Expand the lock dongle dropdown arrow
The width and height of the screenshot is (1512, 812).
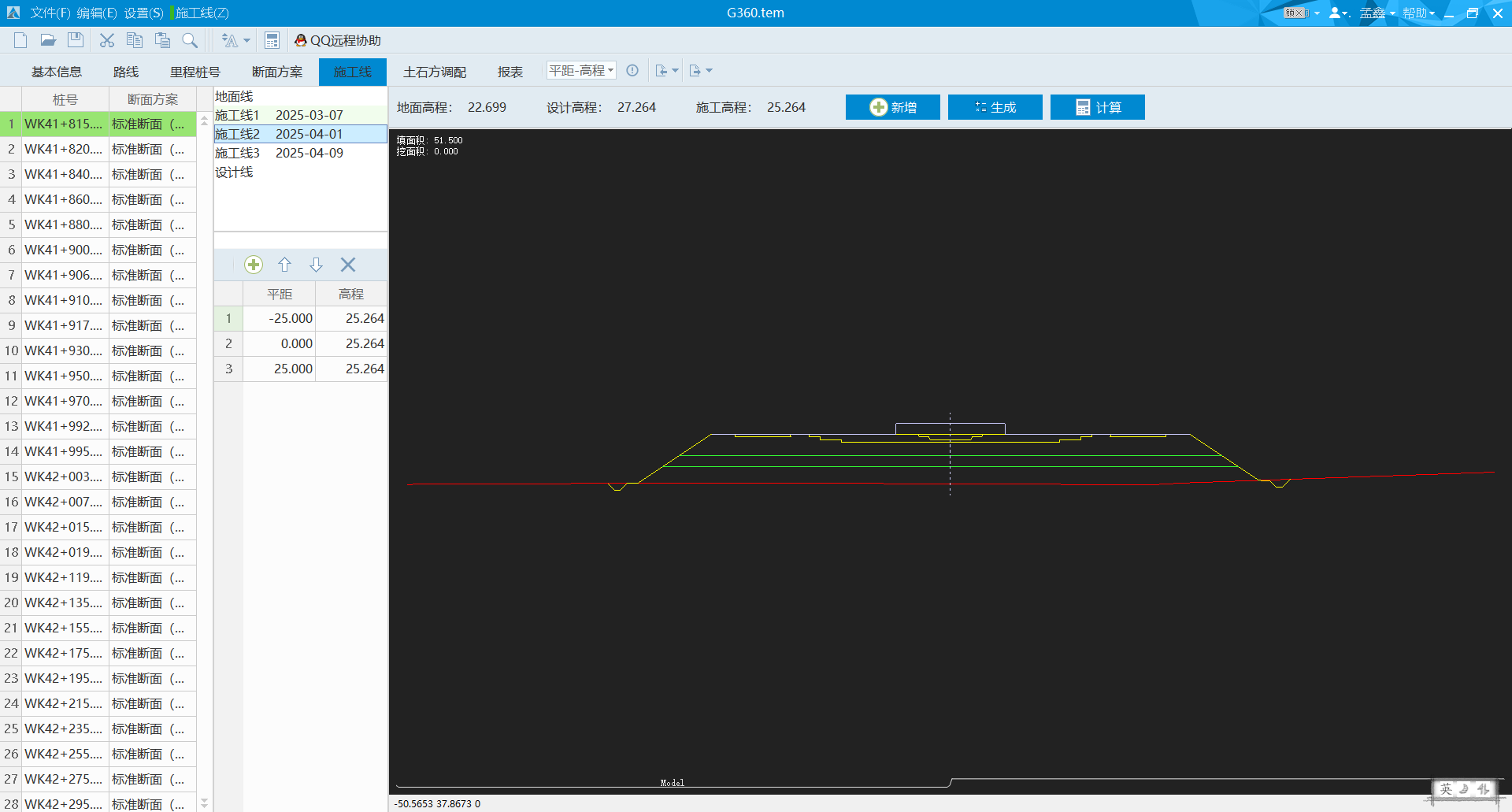coord(1317,13)
